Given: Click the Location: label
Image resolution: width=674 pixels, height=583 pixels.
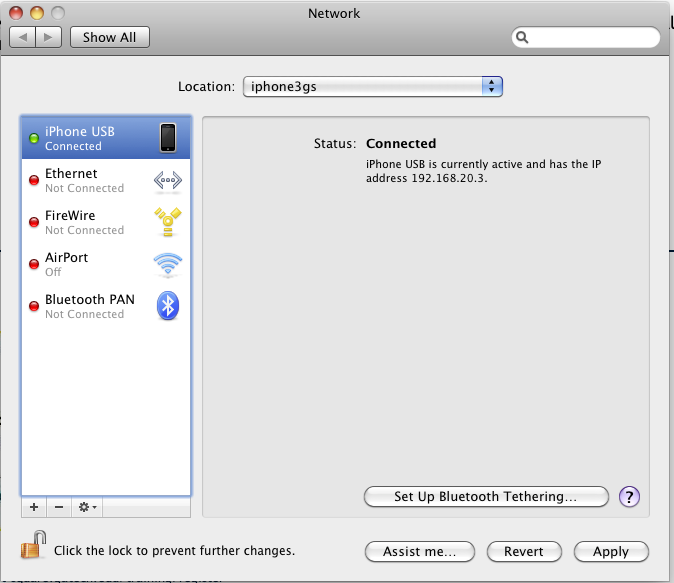Looking at the screenshot, I should click(207, 86).
